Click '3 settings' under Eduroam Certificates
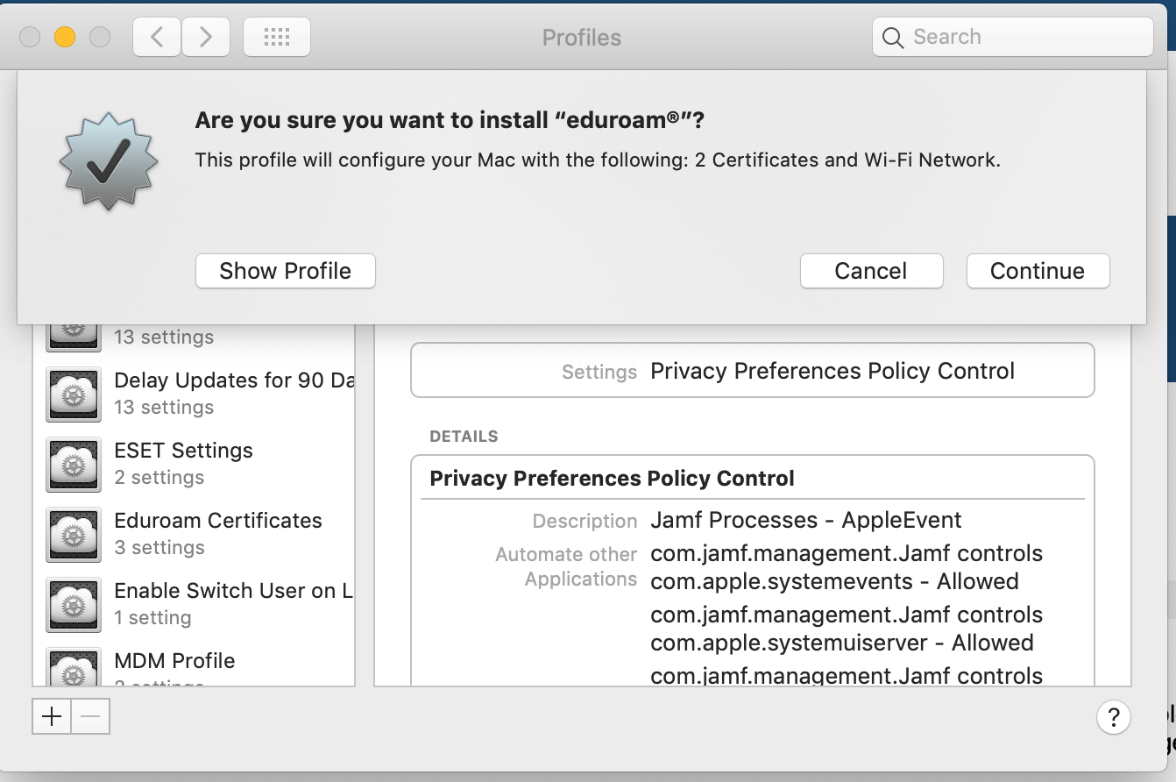Viewport: 1176px width, 782px height. [x=159, y=548]
